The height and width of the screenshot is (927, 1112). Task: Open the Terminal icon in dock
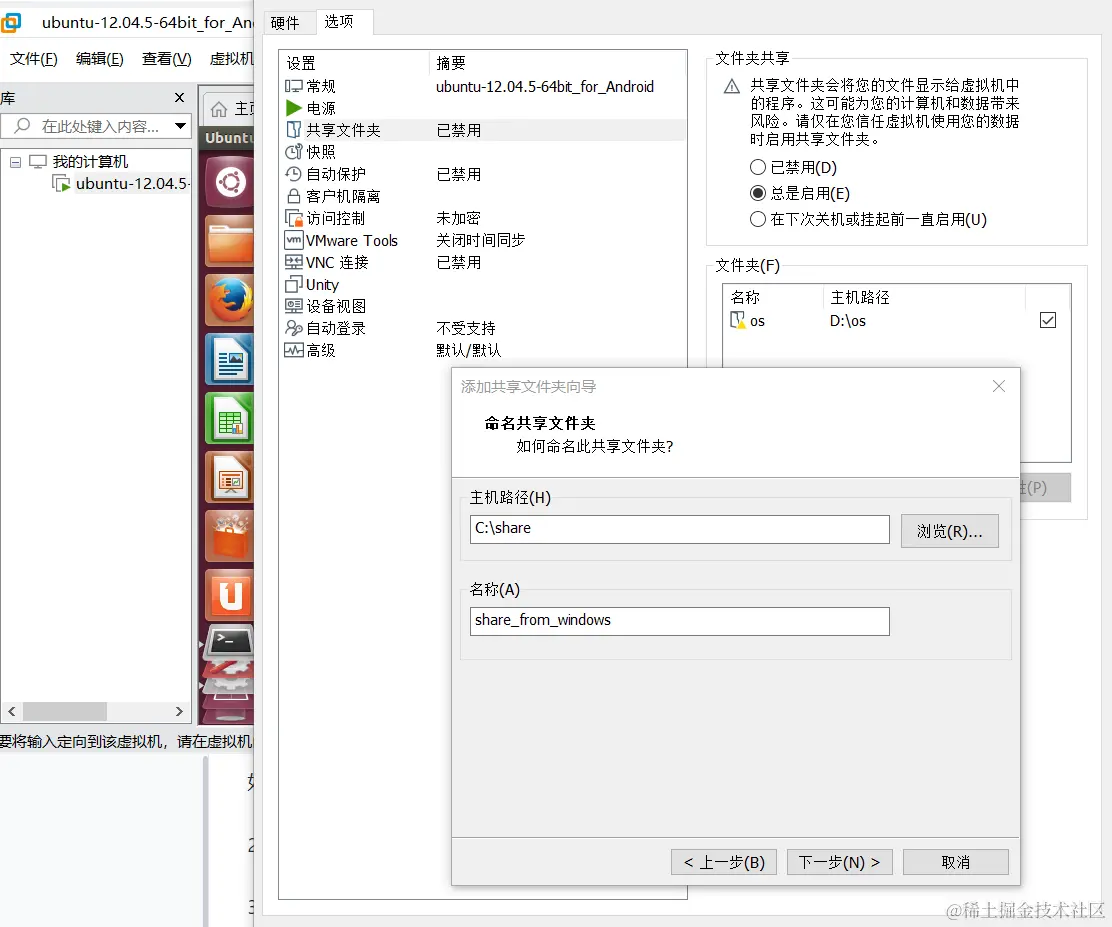click(x=230, y=642)
